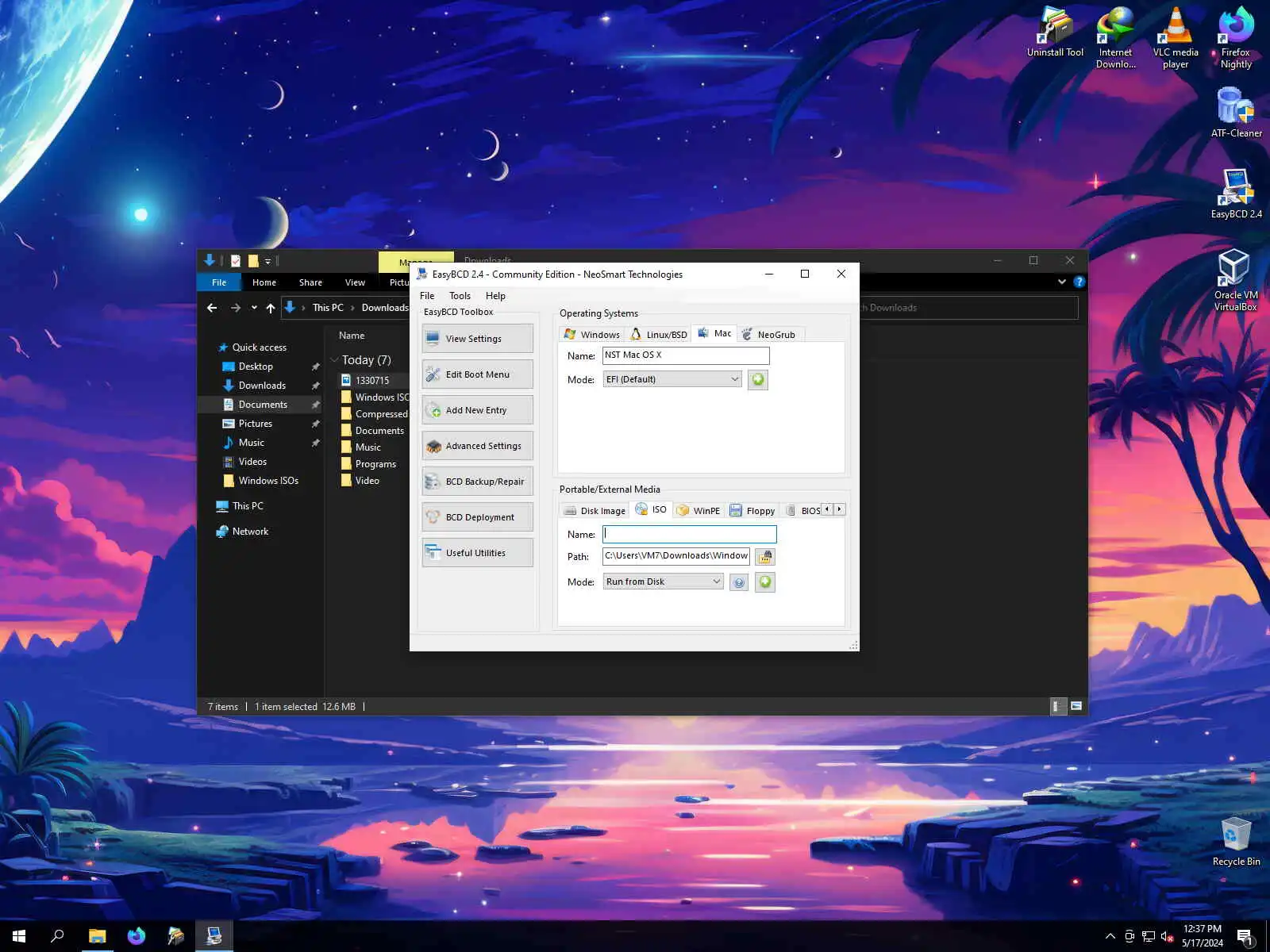Image resolution: width=1270 pixels, height=952 pixels.
Task: Select the Programs folder in Downloads
Action: [x=375, y=464]
